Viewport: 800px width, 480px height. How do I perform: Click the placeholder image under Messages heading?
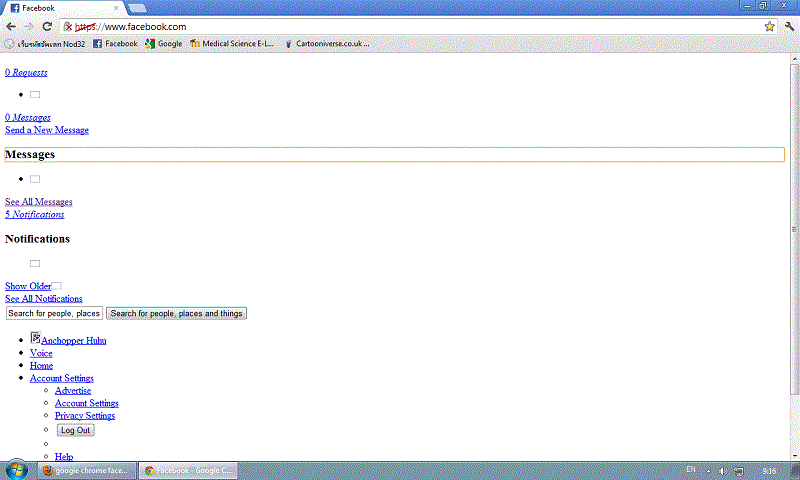35,180
